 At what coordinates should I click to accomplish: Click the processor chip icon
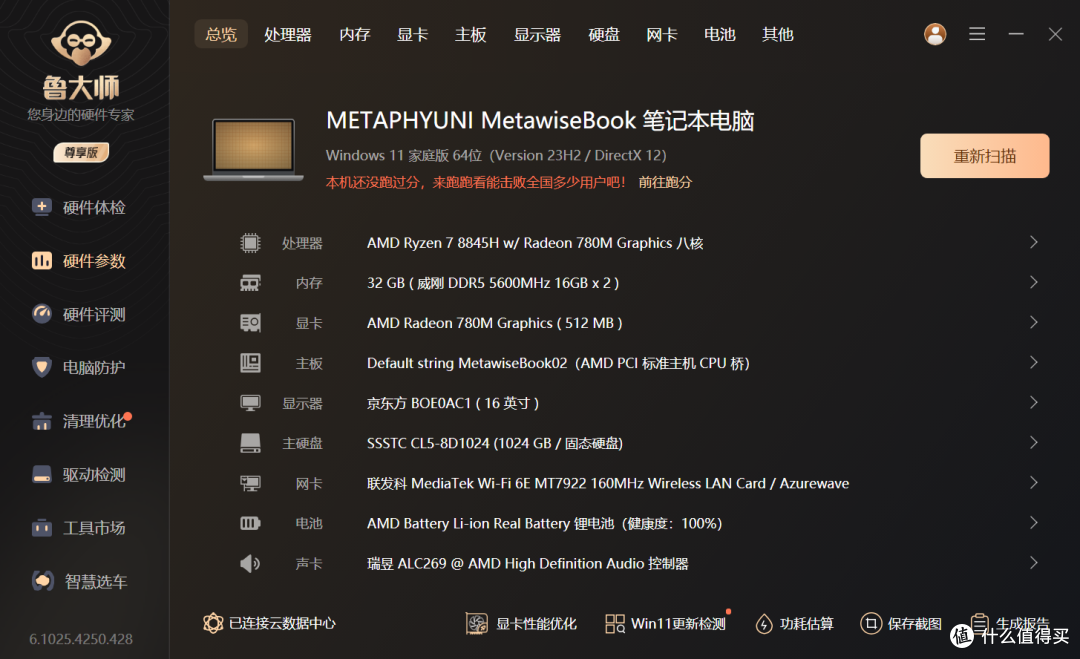click(250, 243)
